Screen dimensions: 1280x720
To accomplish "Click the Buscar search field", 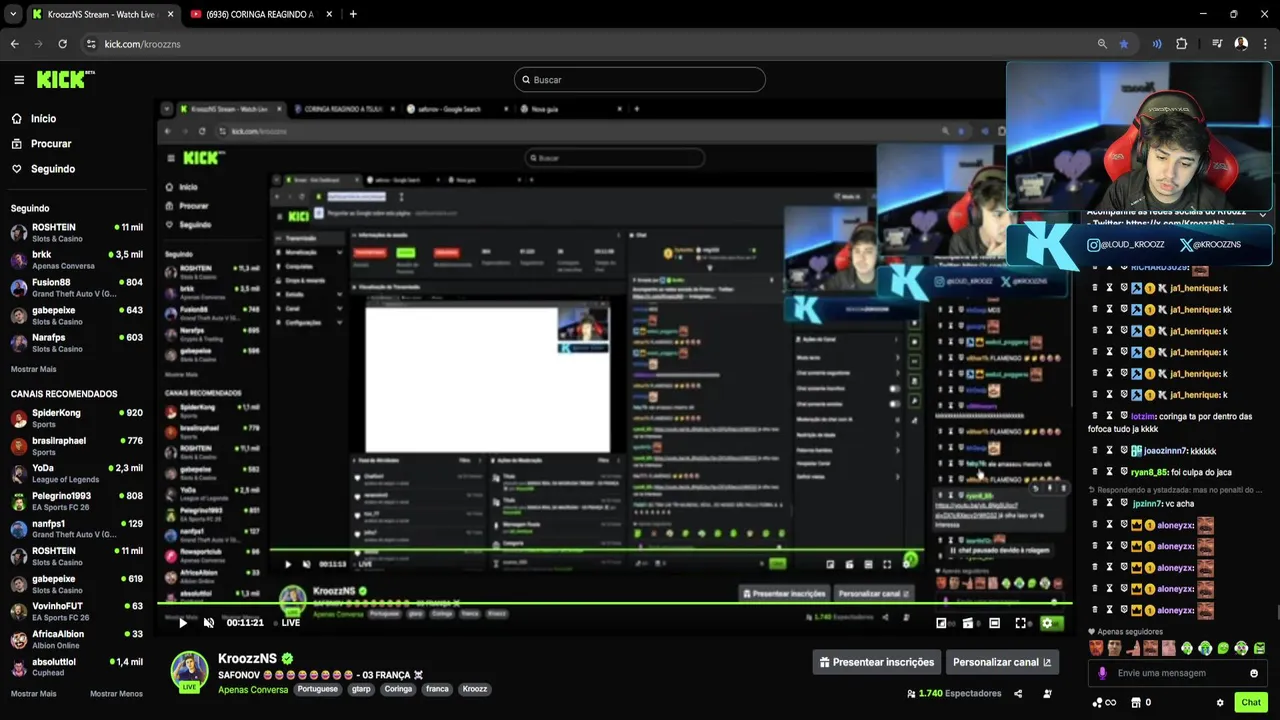I will (640, 80).
